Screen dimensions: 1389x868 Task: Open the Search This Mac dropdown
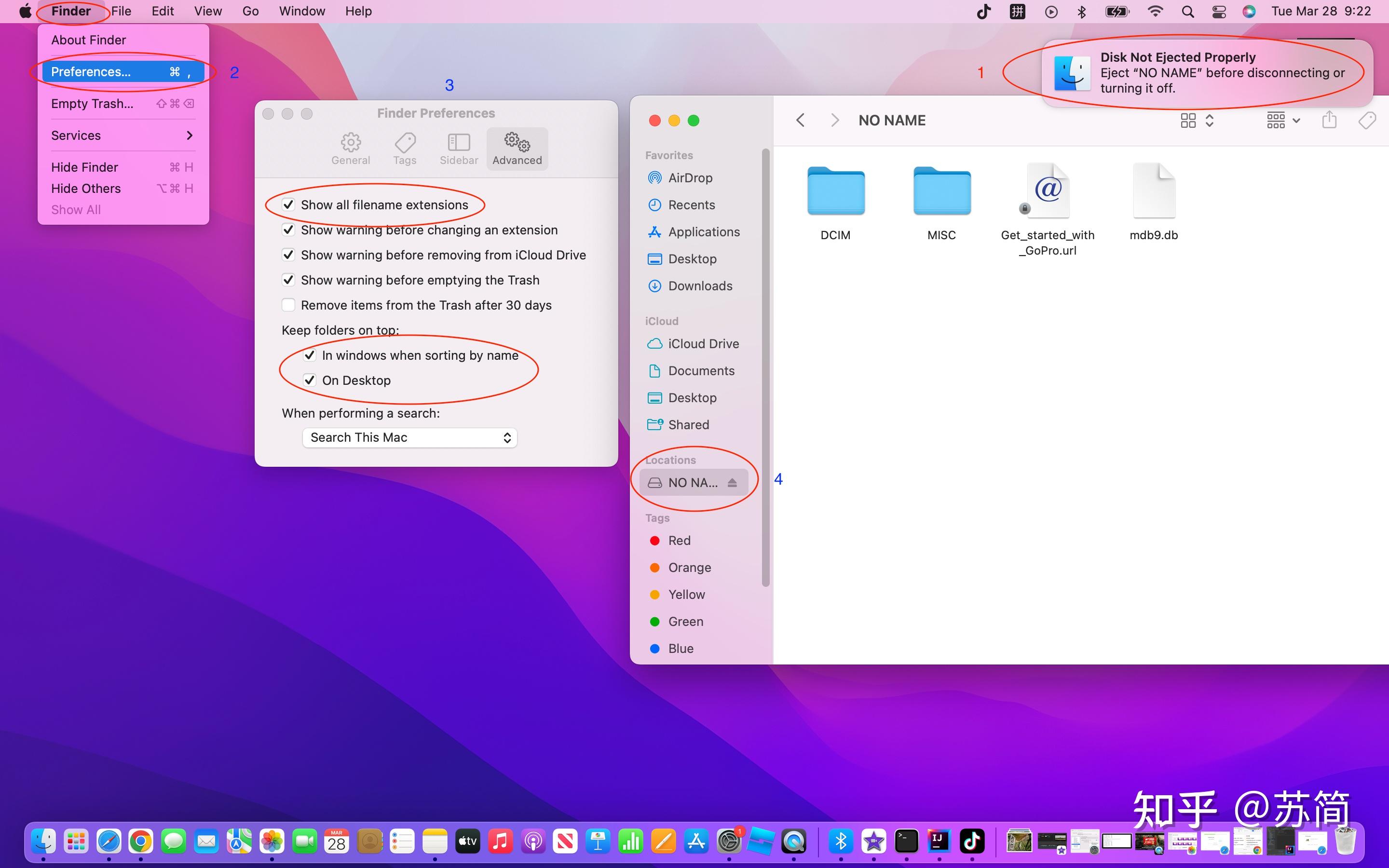[x=410, y=437]
